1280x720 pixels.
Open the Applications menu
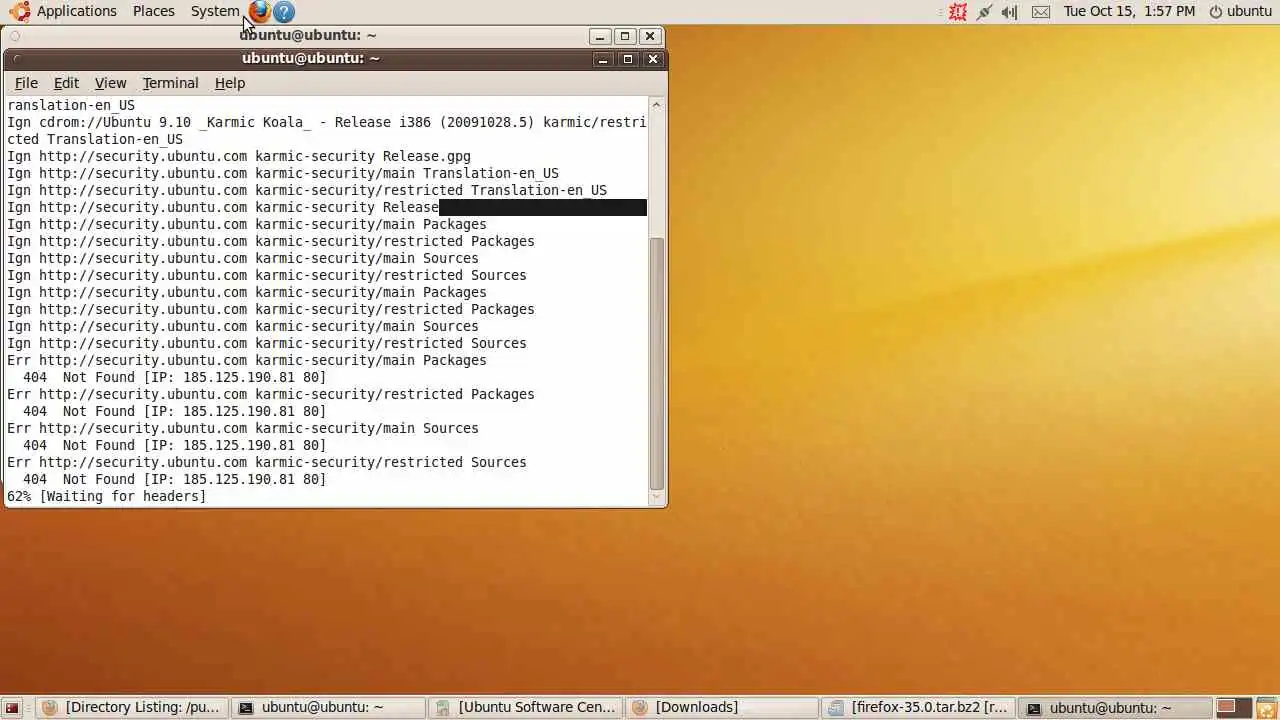pyautogui.click(x=77, y=11)
